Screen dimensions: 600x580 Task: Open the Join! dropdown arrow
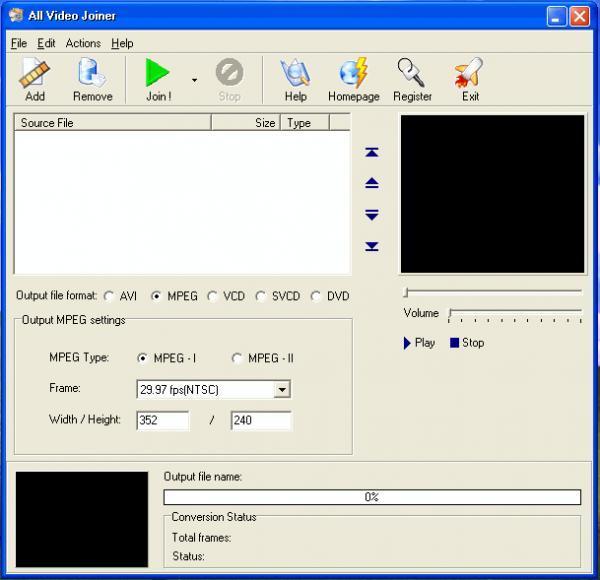[194, 80]
